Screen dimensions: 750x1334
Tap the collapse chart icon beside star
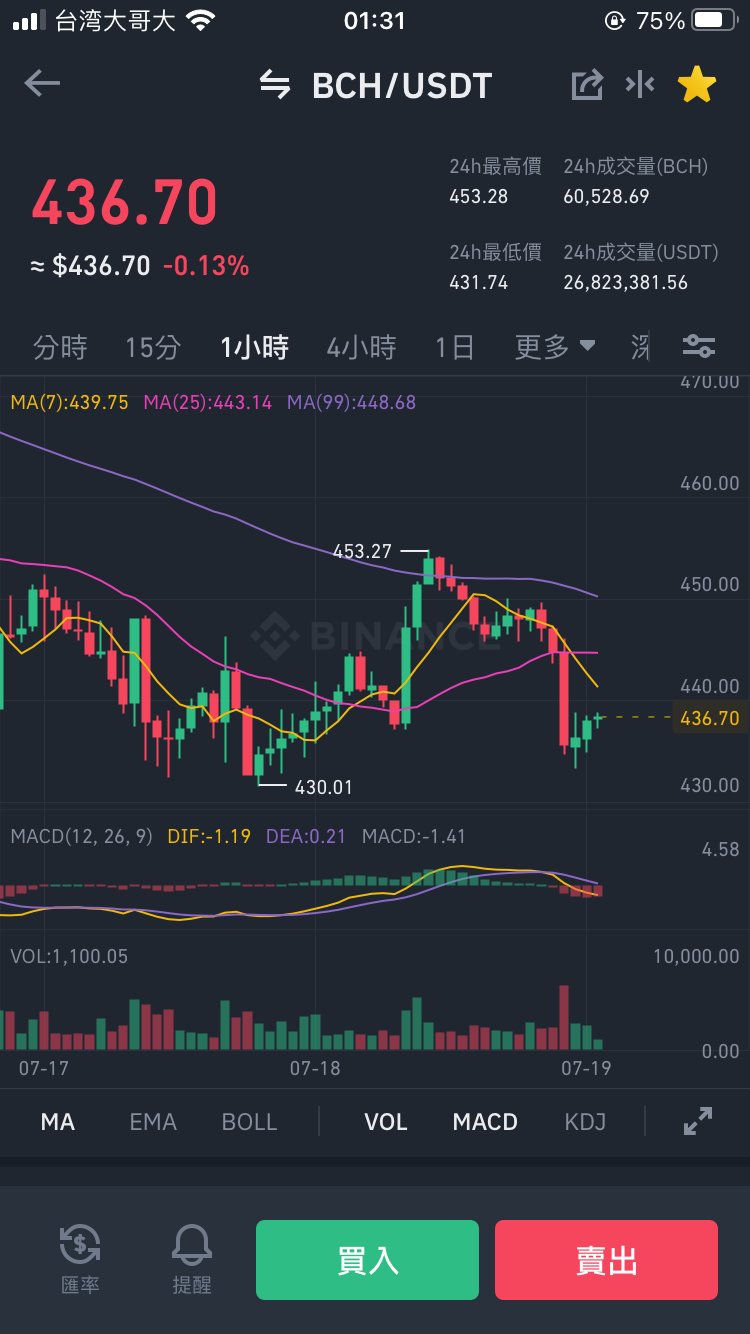coord(640,84)
